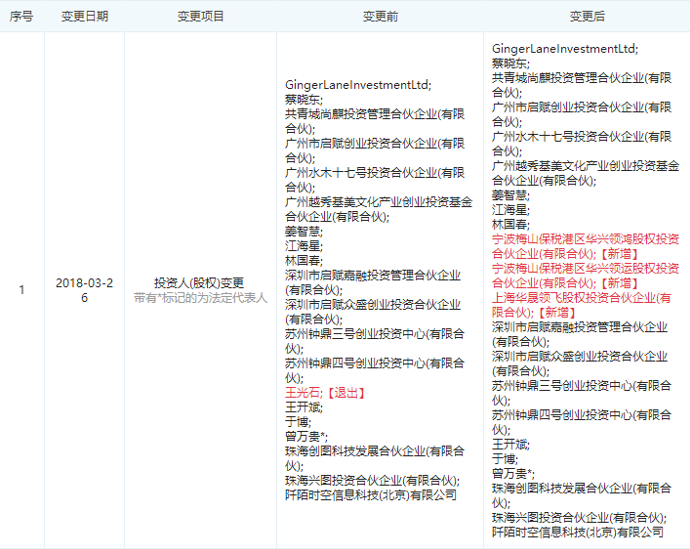
Task: Click 深圳市启赋嘉融投资管理合伙企业 in 变更后 column
Action: [x=580, y=334]
